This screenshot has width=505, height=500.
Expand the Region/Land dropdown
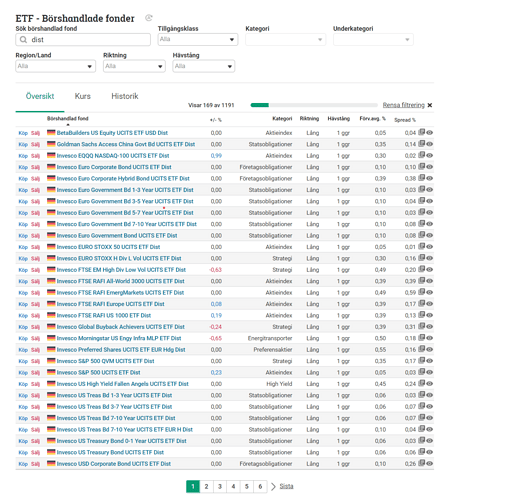point(55,66)
